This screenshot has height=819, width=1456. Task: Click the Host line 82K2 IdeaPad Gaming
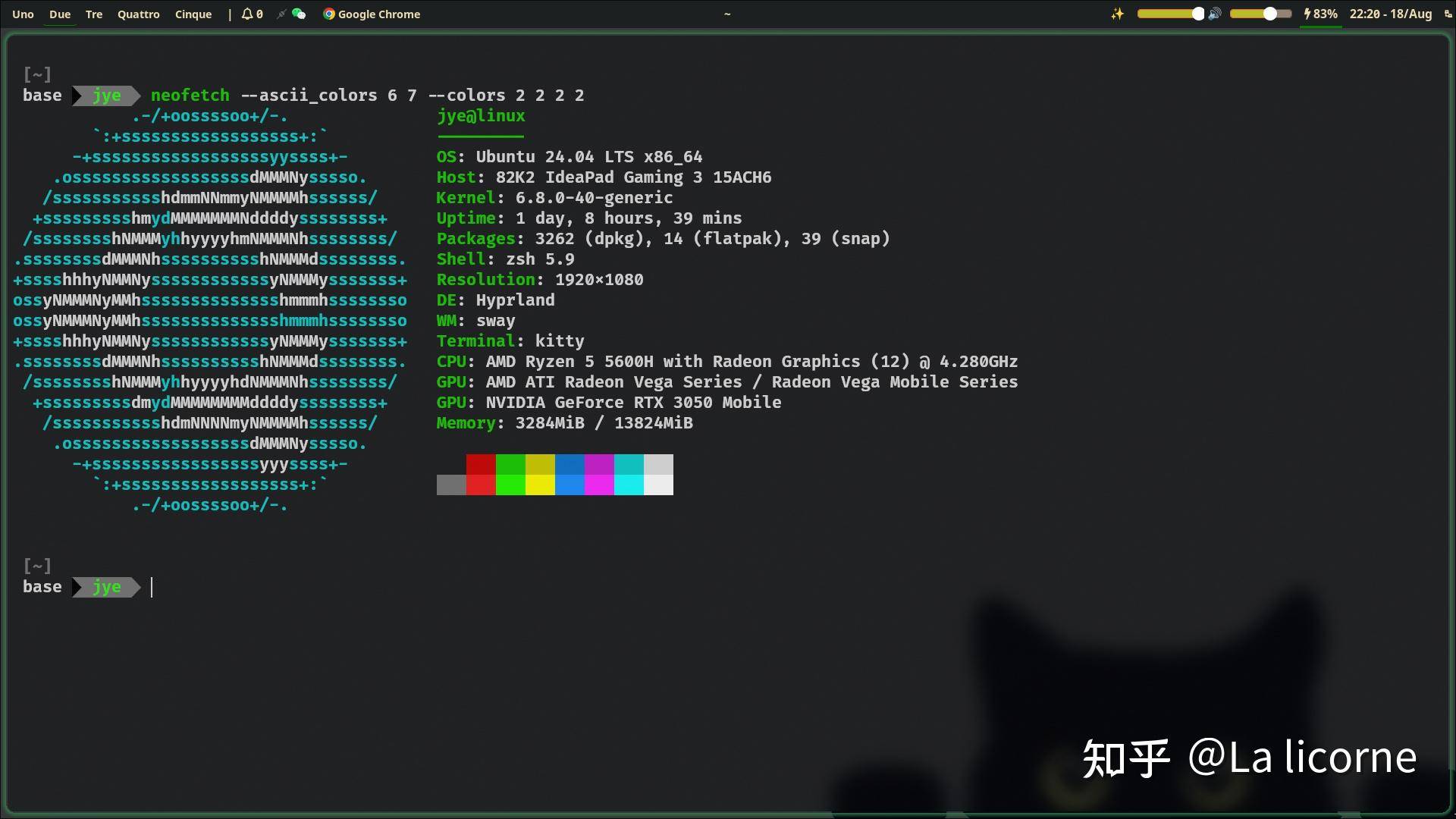click(604, 177)
